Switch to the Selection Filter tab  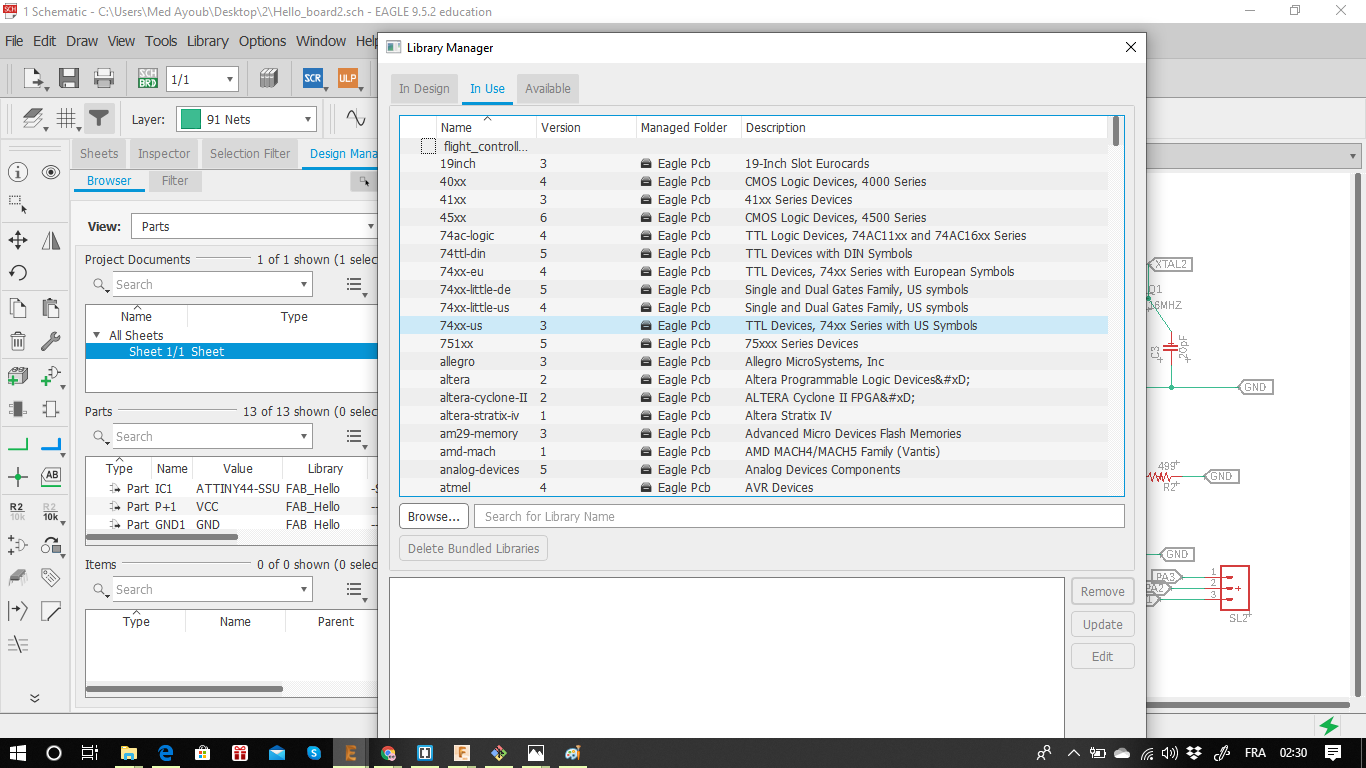click(250, 154)
